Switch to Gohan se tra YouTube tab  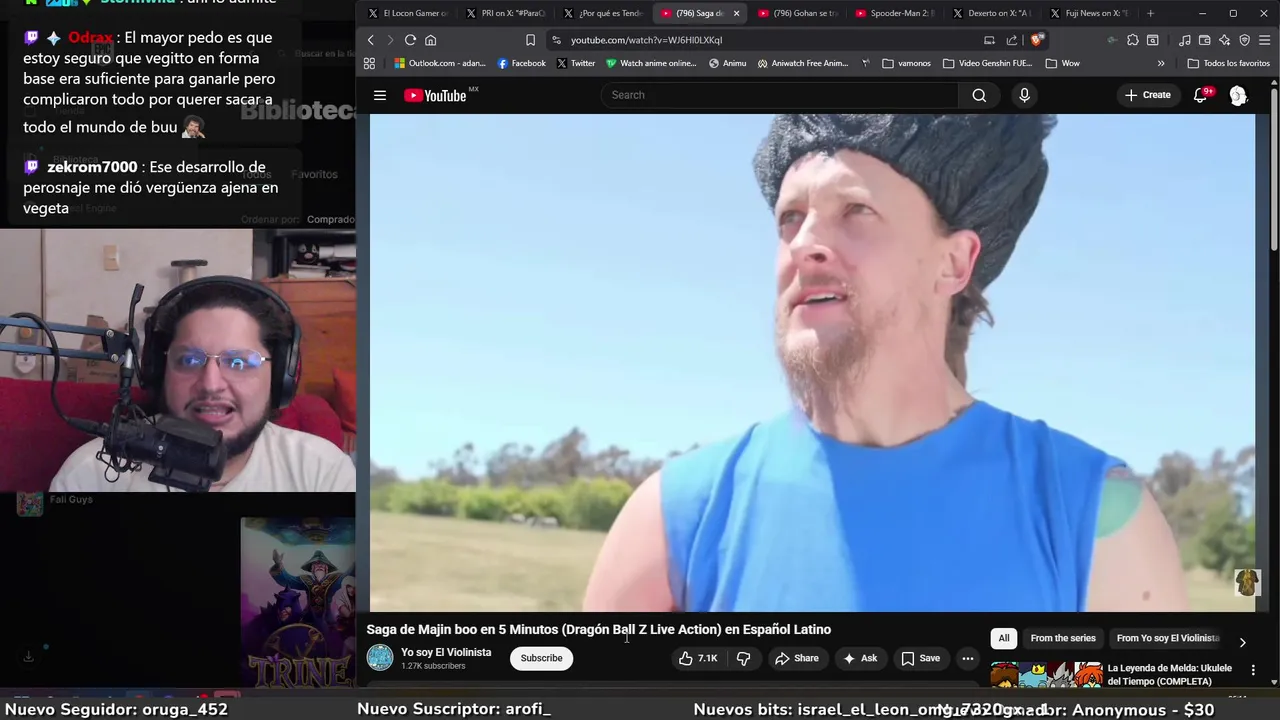coord(798,13)
